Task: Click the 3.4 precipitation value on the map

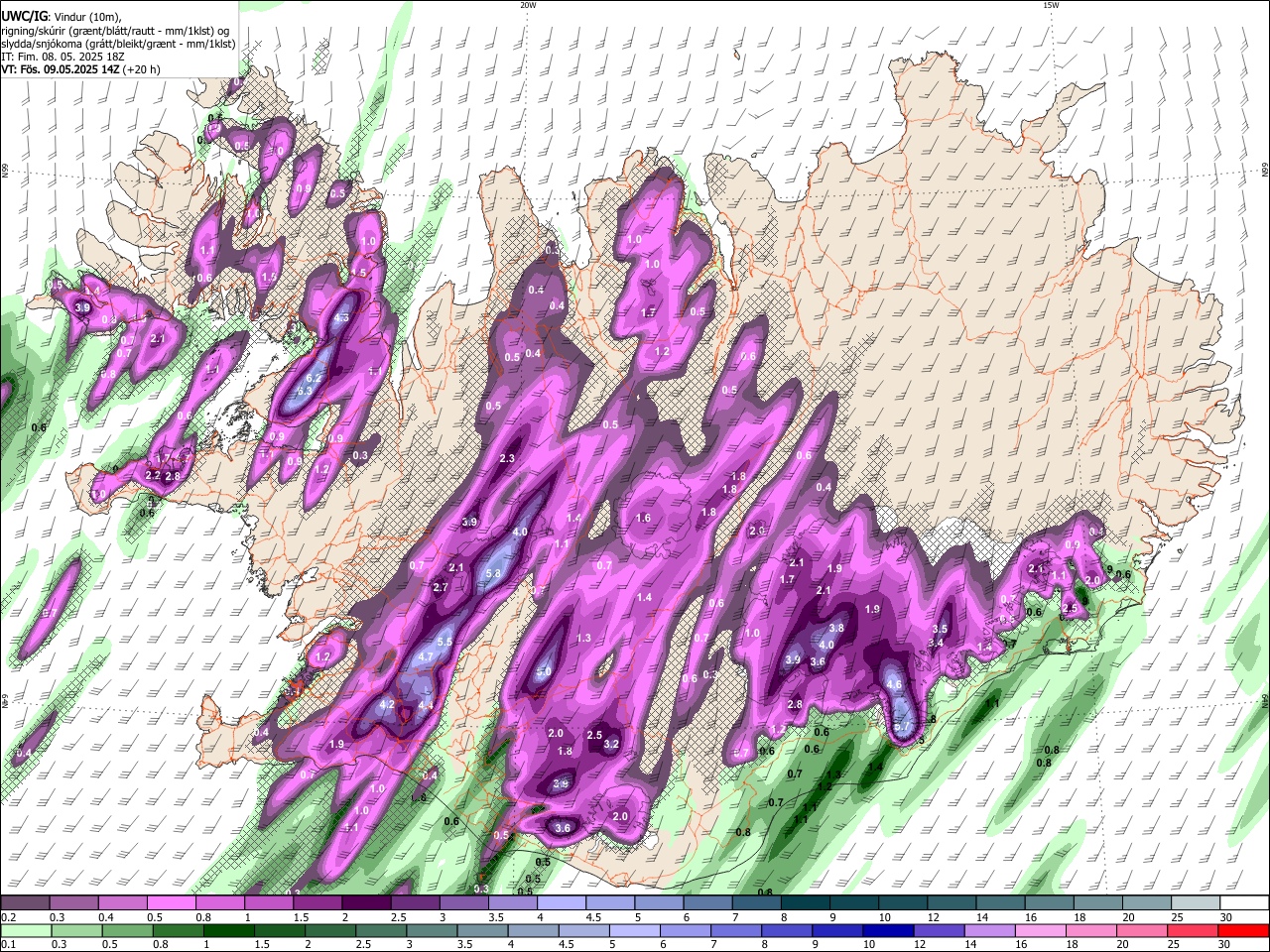Action: click(936, 643)
